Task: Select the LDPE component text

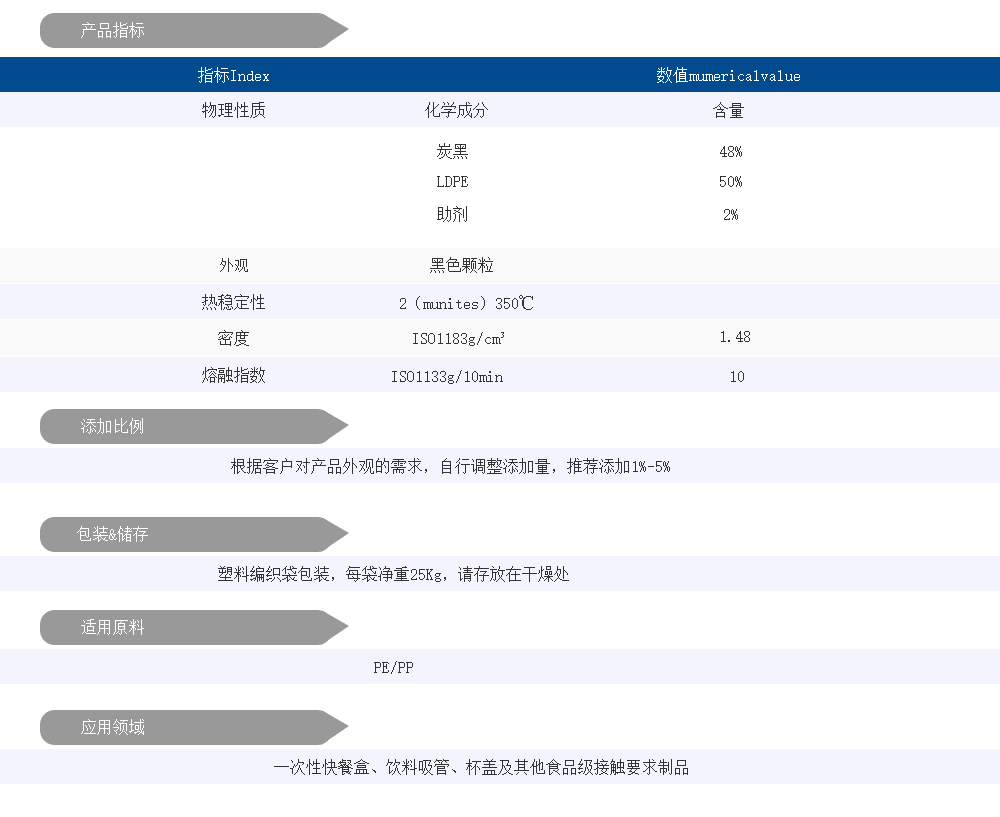Action: pyautogui.click(x=452, y=182)
